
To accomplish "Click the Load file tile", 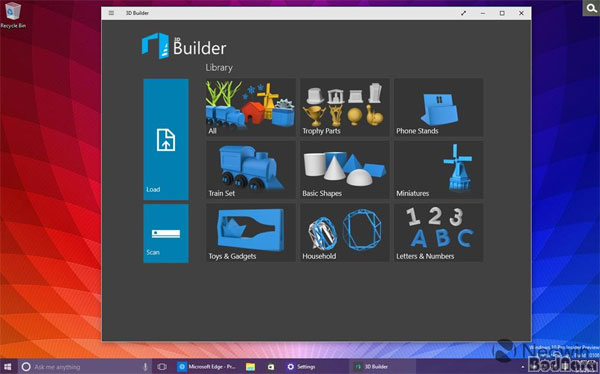I will coord(166,139).
